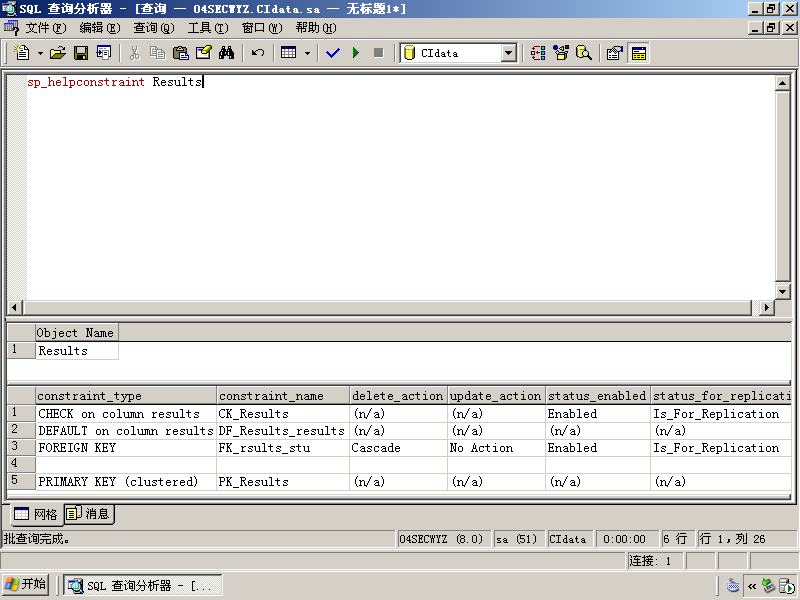Click the Current Connection Properties icon
The image size is (800, 600).
tap(615, 53)
